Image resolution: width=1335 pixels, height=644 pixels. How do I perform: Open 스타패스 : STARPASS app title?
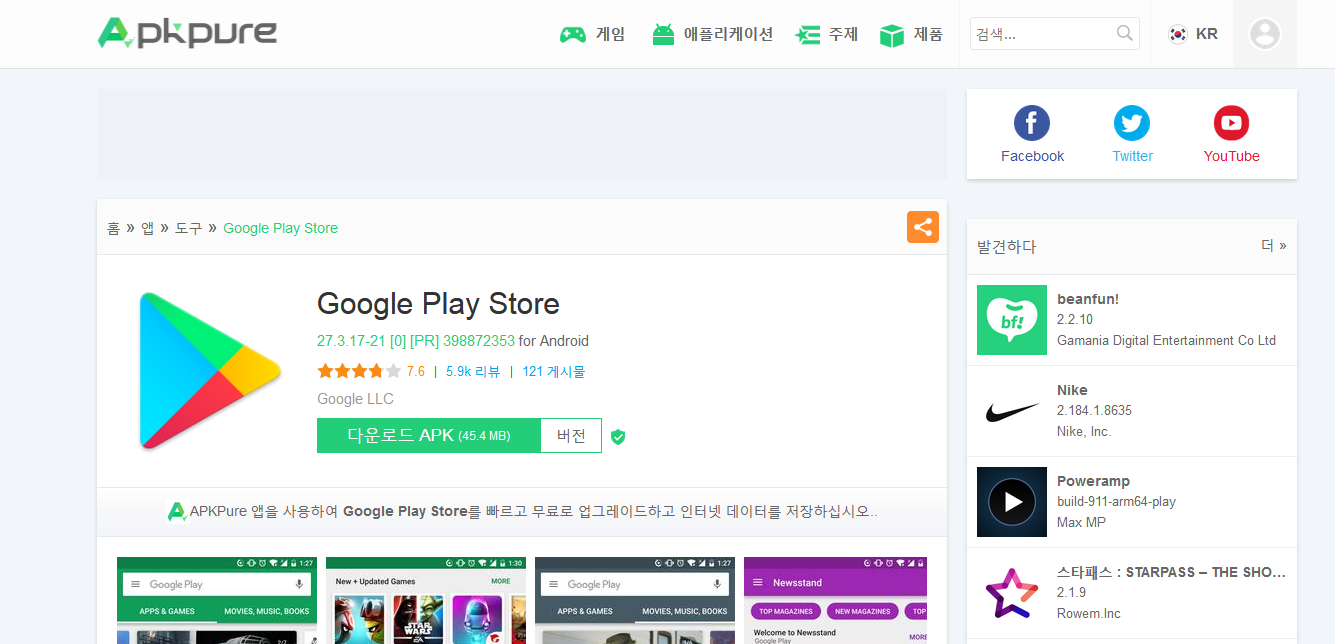1172,572
